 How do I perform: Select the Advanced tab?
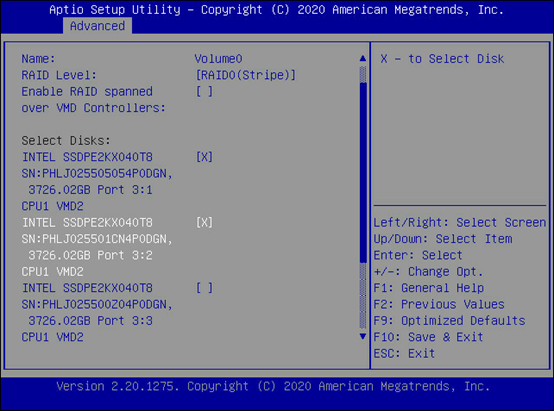97,26
